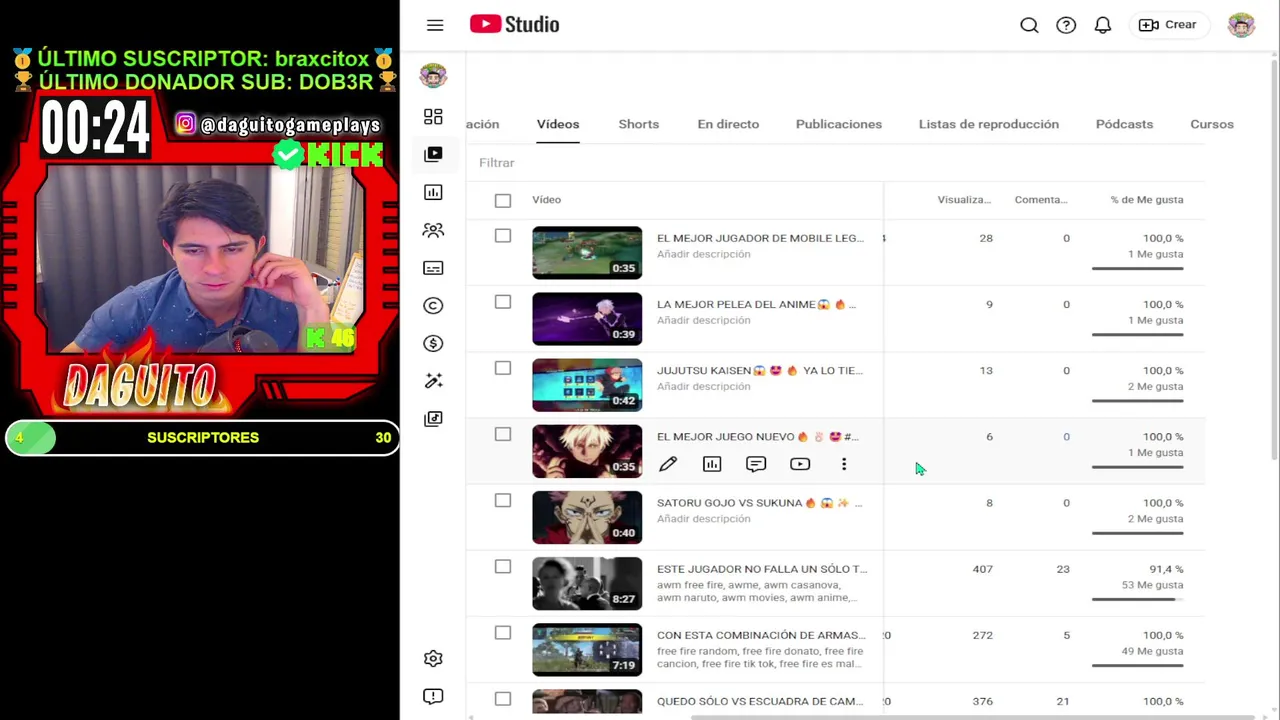Click the channel avatar in the sidebar
Image resolution: width=1280 pixels, height=720 pixels.
point(433,75)
